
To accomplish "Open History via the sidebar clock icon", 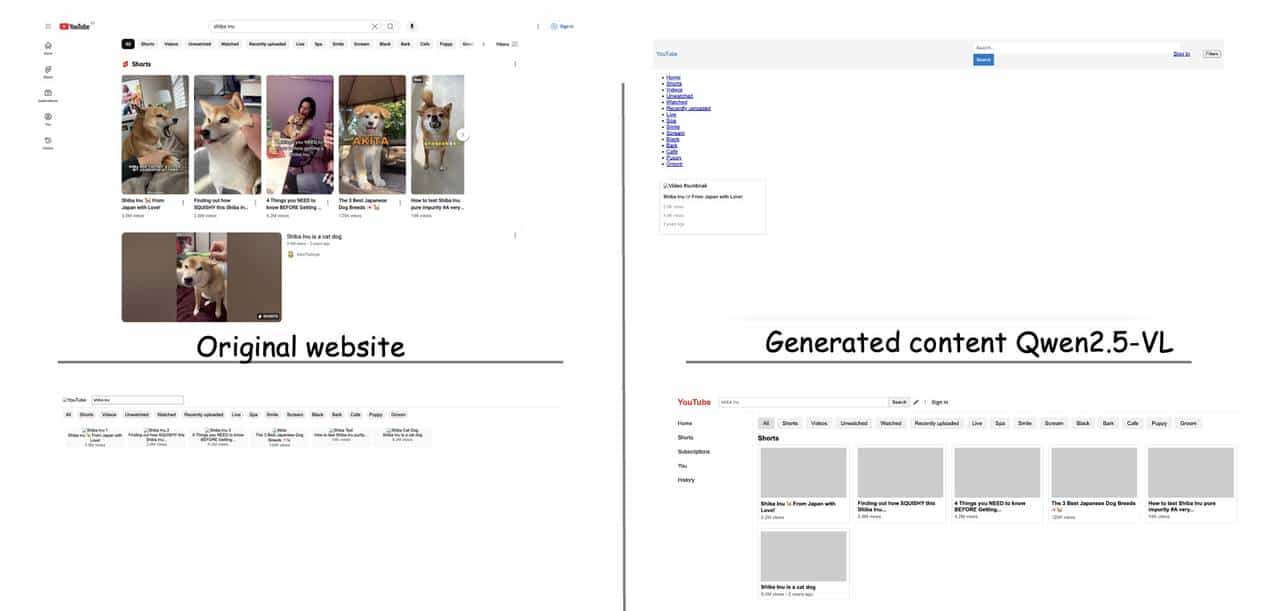I will tap(48, 140).
